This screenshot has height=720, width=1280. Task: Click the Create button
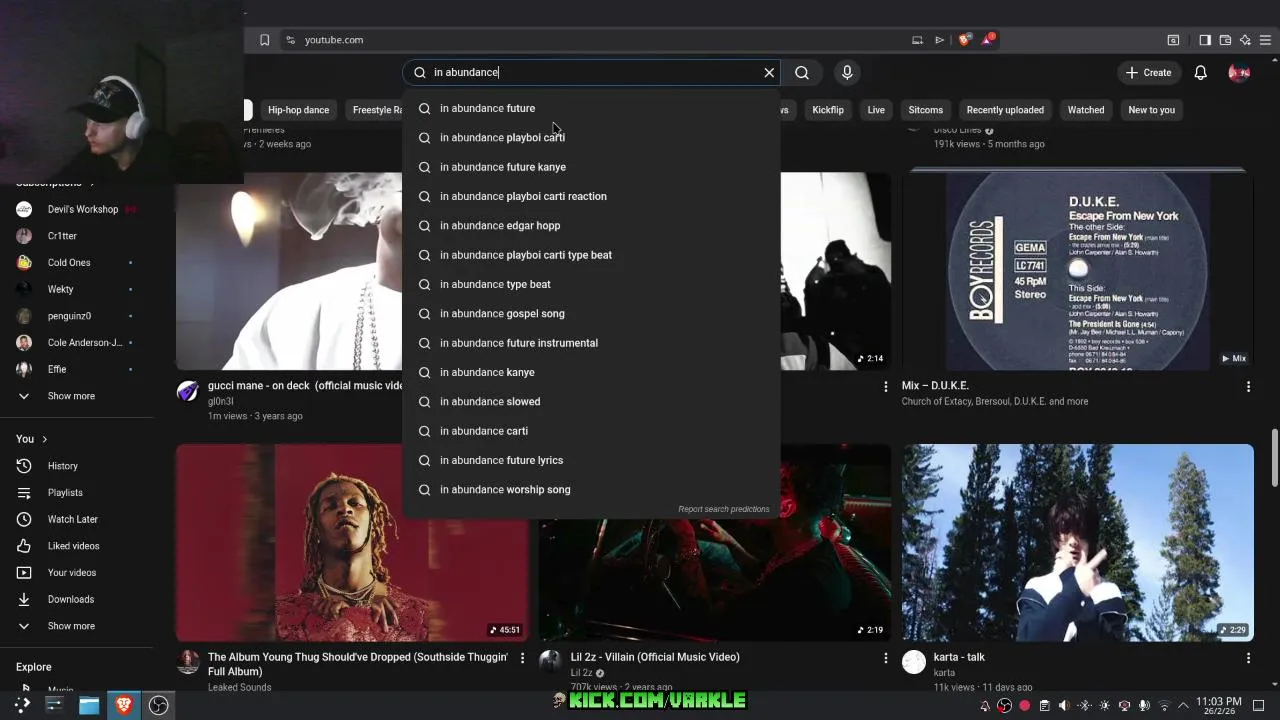point(1148,72)
